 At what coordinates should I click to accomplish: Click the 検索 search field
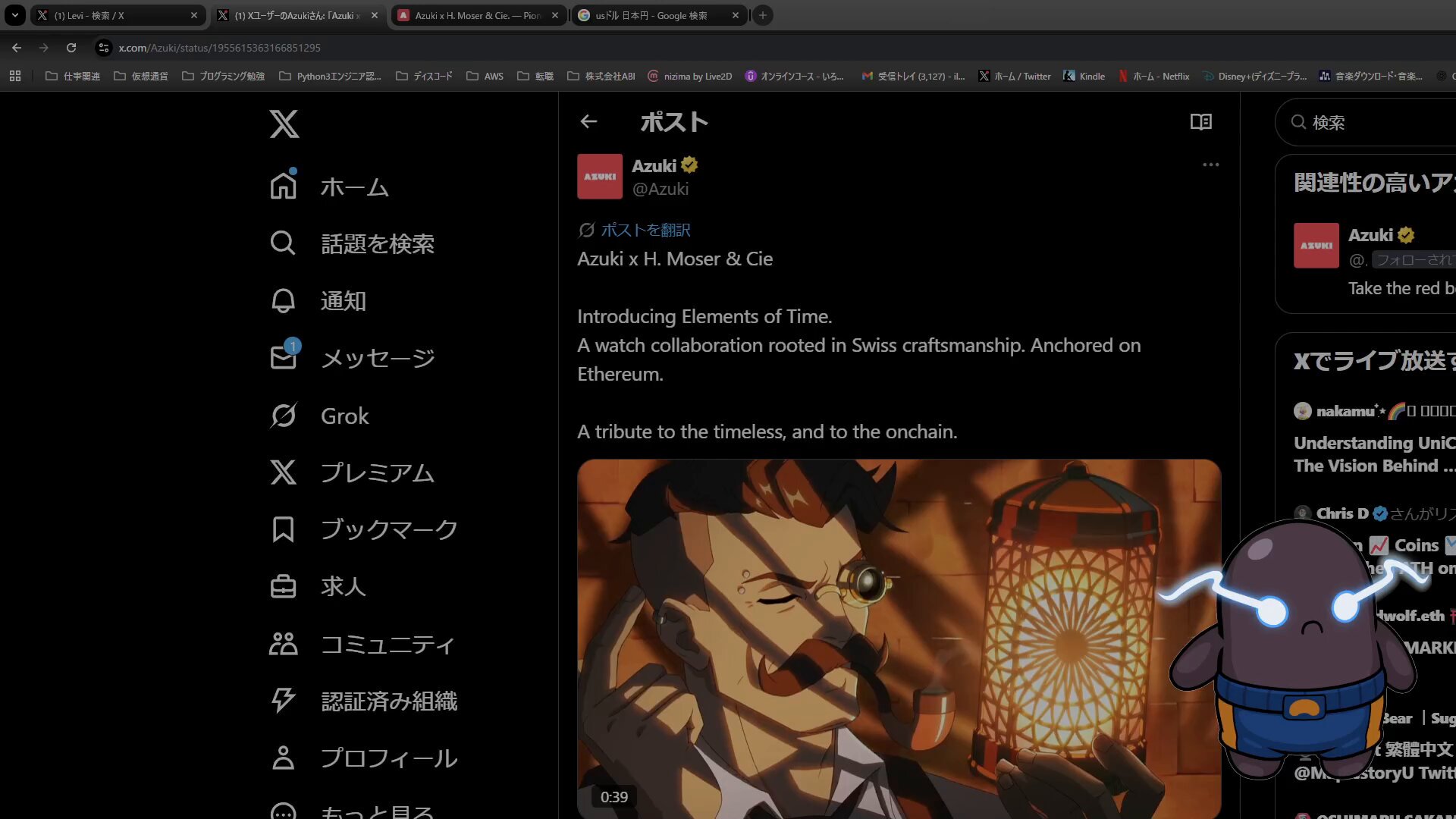pos(1366,122)
